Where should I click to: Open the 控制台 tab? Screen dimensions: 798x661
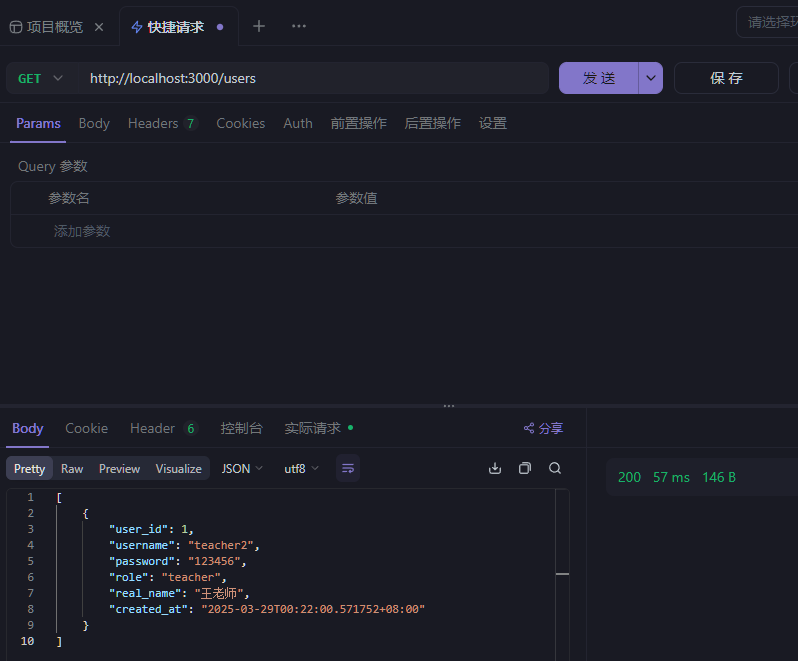(x=241, y=428)
